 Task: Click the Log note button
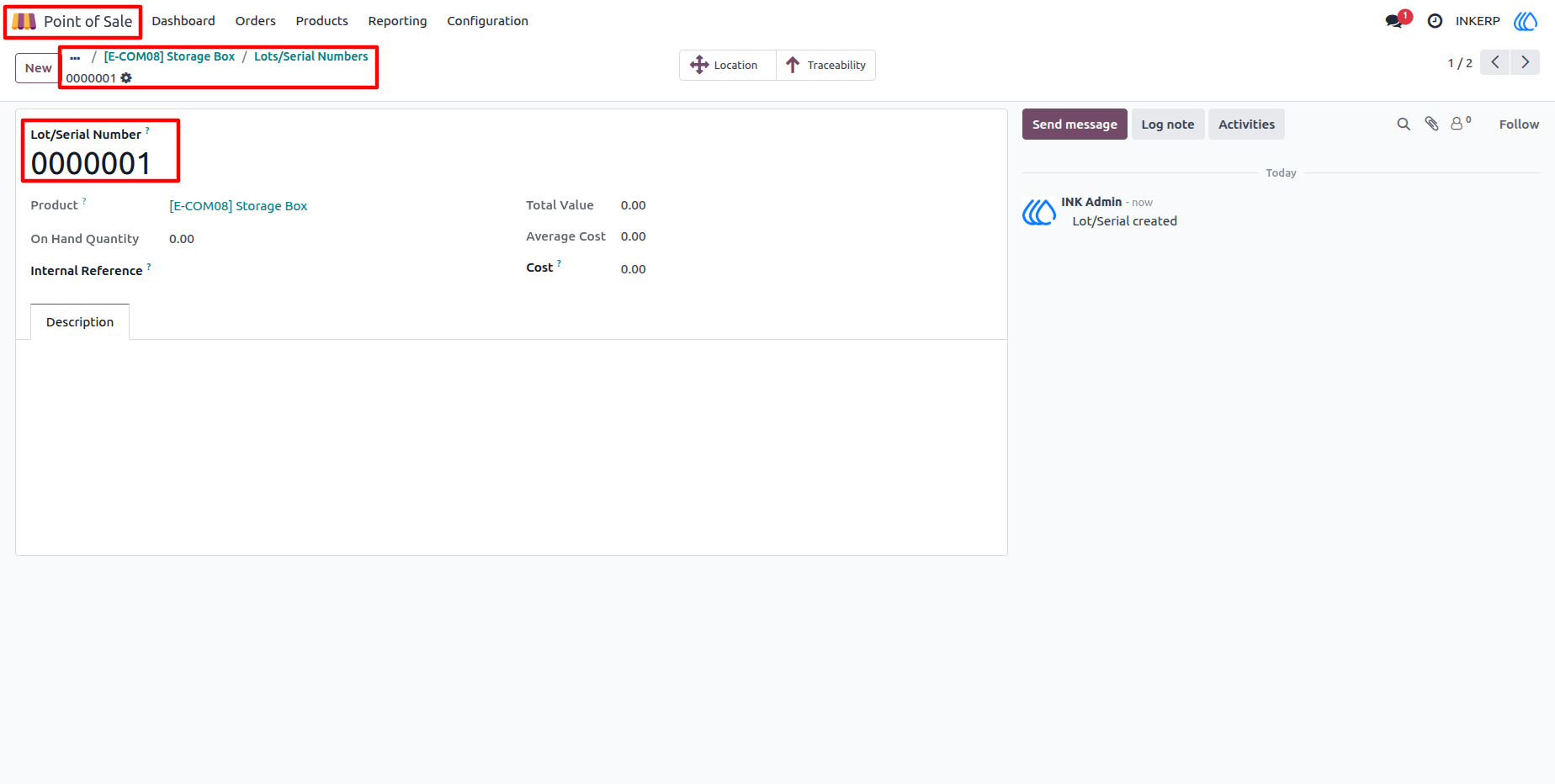(1168, 124)
